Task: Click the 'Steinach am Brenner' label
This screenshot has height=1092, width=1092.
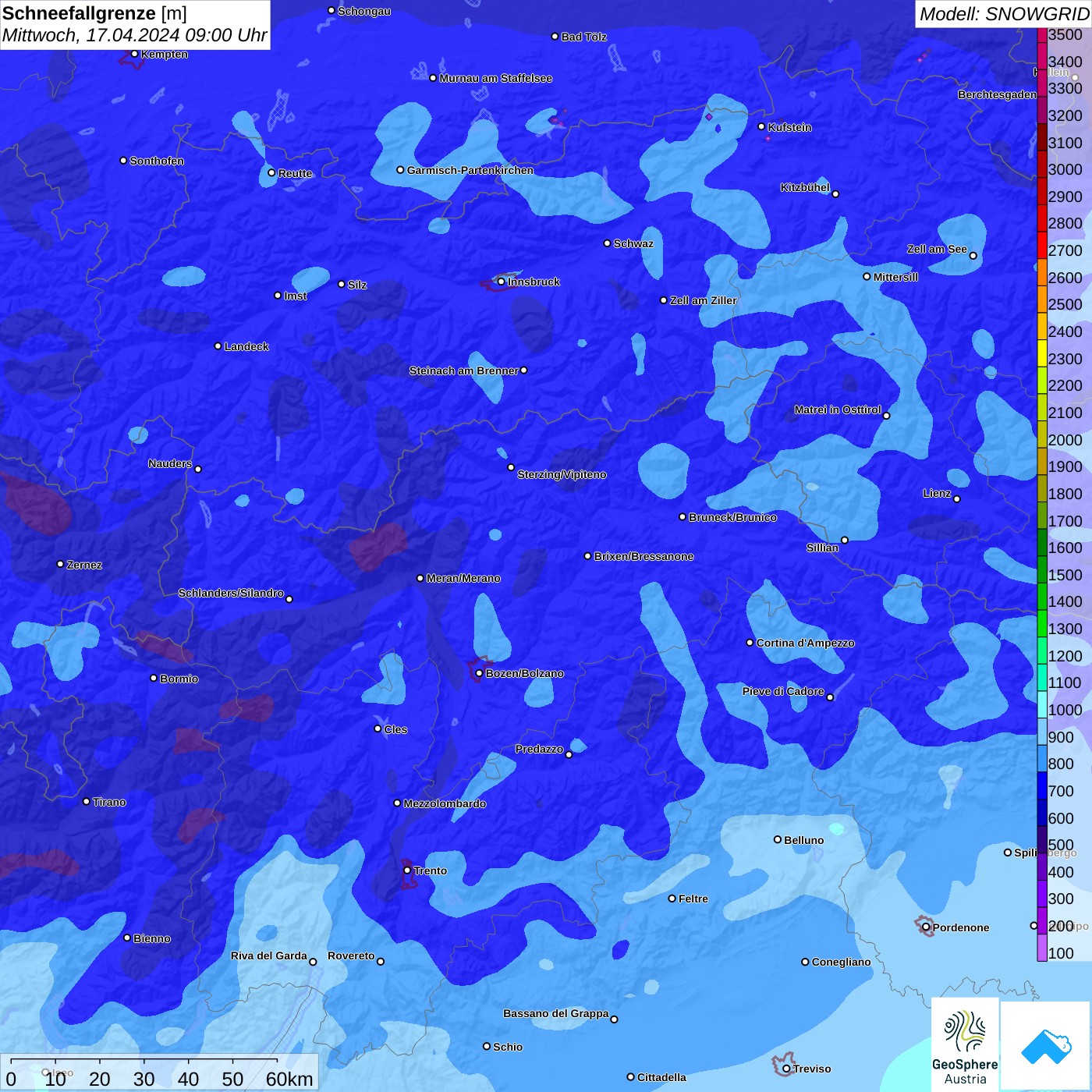Action: (x=463, y=370)
